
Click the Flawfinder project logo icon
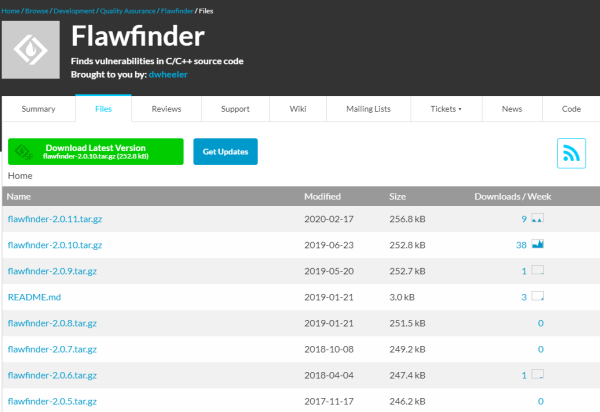31,50
